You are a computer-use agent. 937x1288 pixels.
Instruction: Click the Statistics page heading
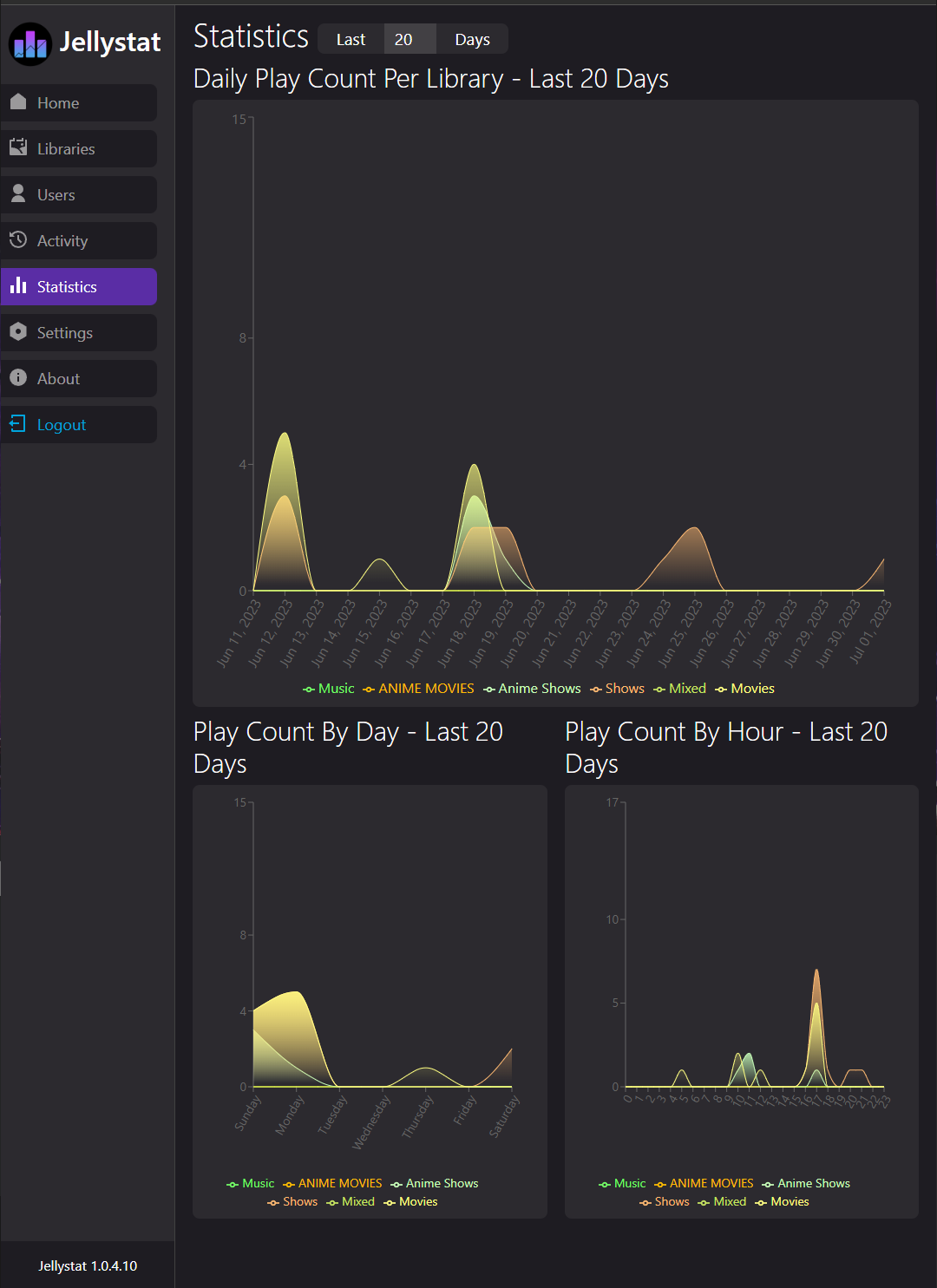point(251,36)
